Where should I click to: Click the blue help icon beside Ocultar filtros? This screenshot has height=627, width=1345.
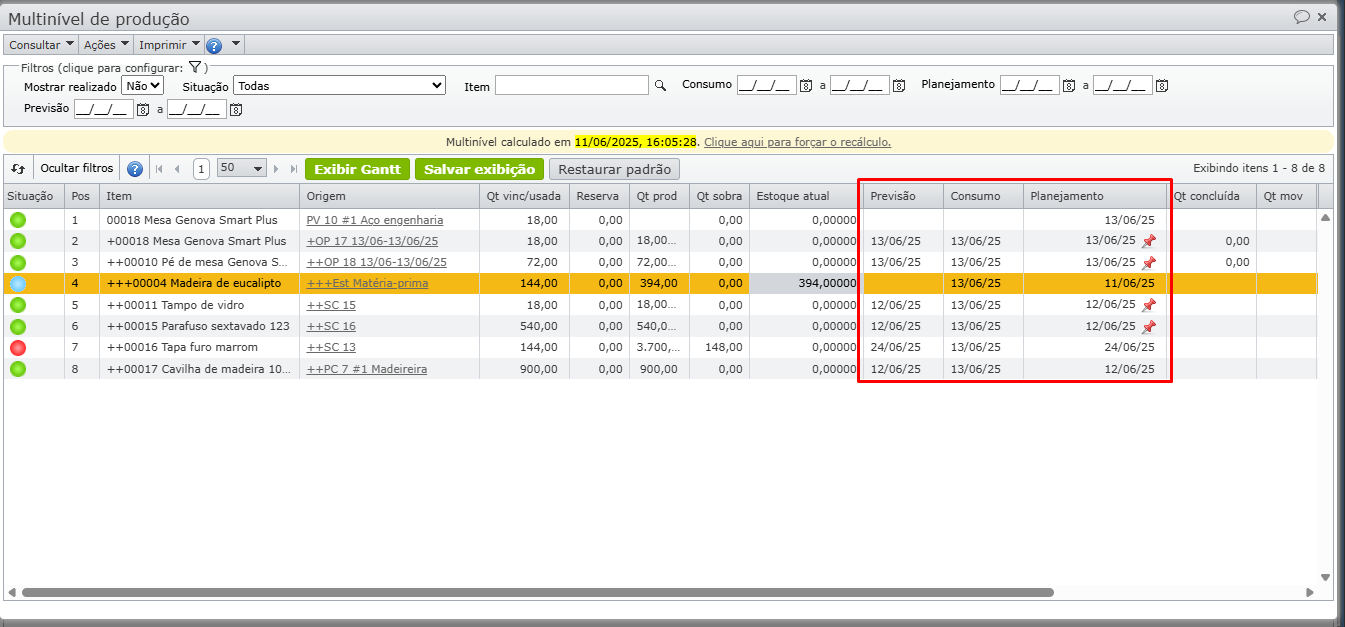(135, 169)
